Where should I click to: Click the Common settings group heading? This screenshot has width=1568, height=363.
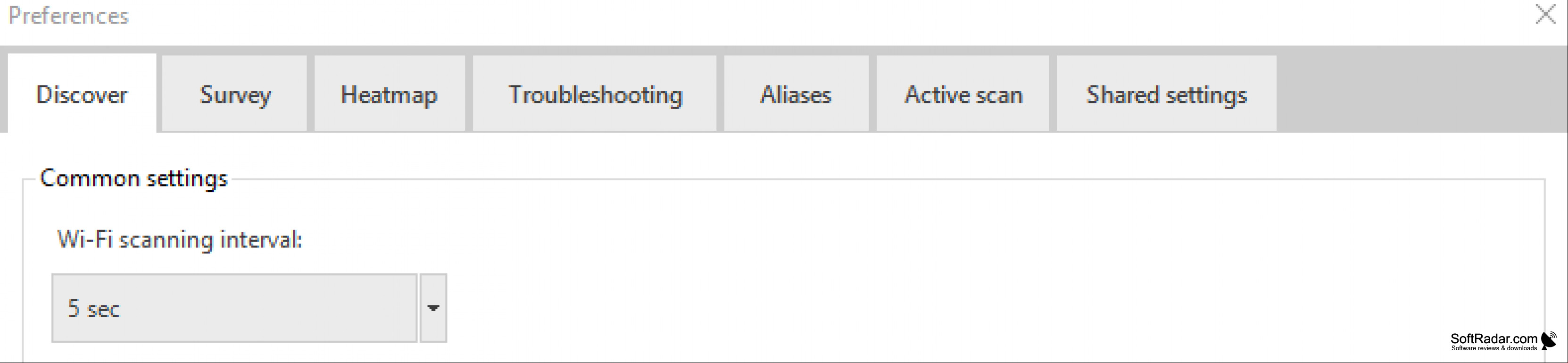click(x=133, y=178)
